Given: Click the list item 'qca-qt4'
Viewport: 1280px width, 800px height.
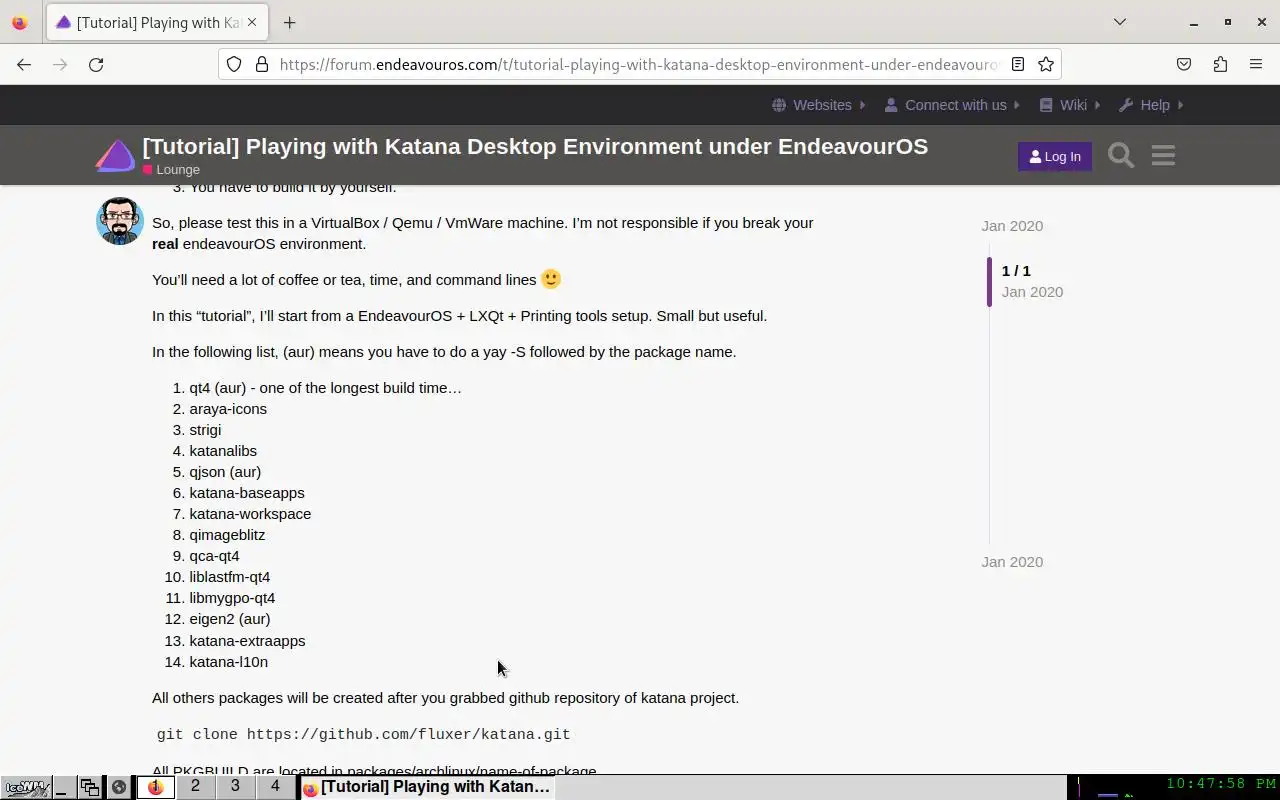Looking at the screenshot, I should click(214, 556).
